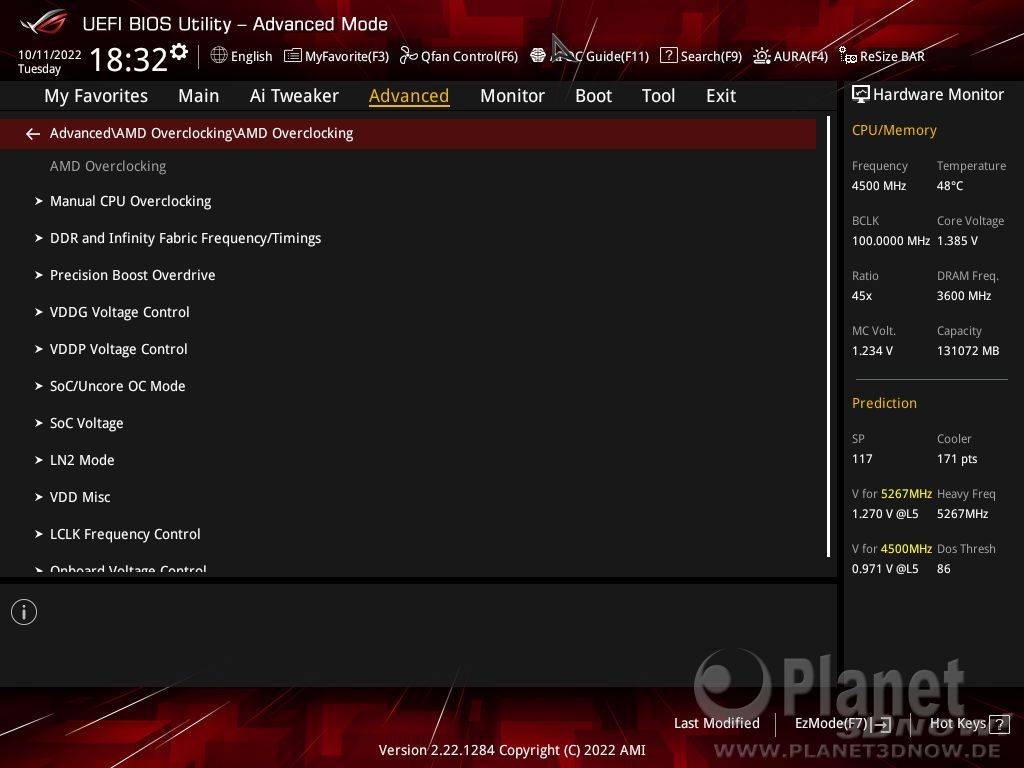The width and height of the screenshot is (1024, 768).
Task: Click the Ratio value 45x
Action: tap(861, 296)
